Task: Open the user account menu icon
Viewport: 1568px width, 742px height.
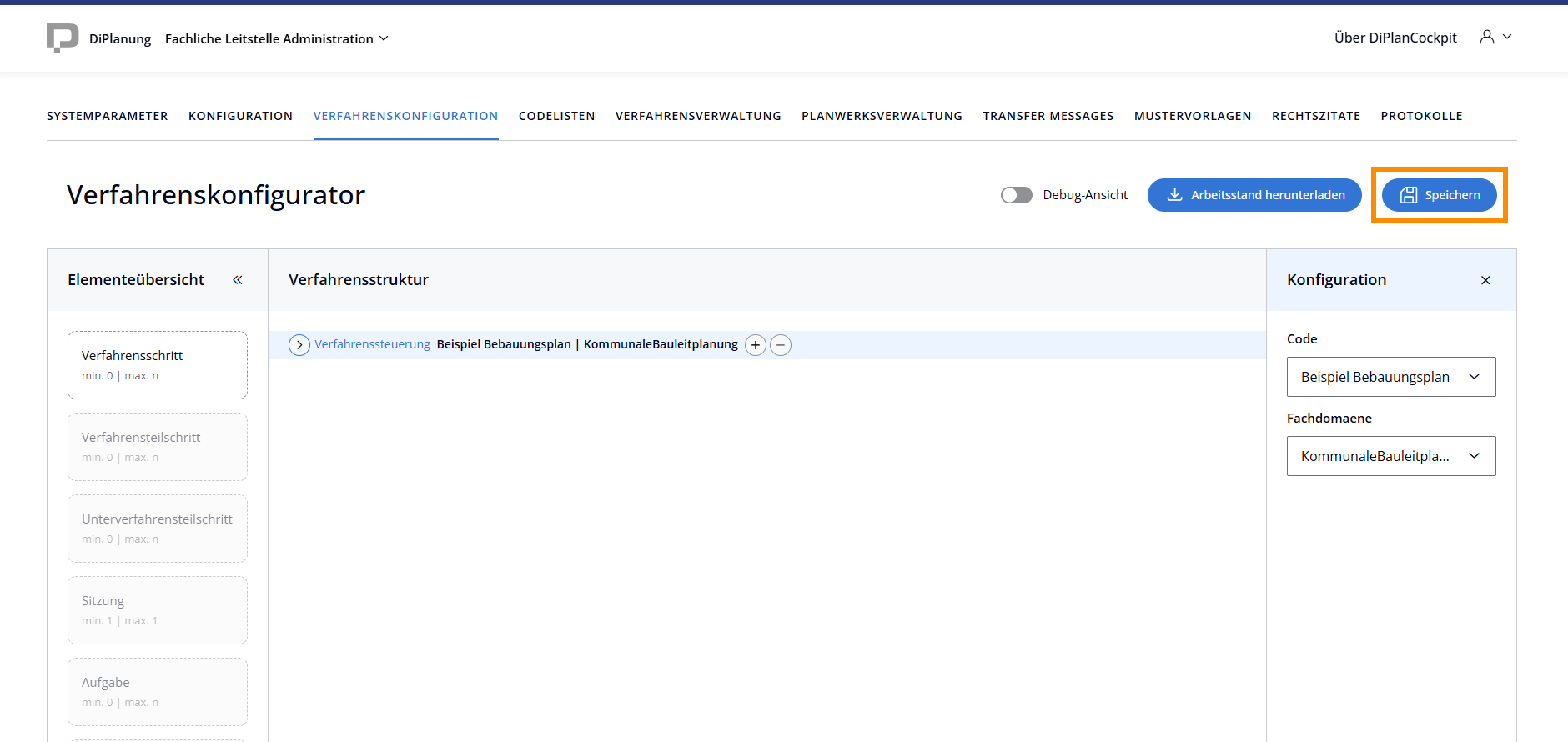Action: point(1487,37)
